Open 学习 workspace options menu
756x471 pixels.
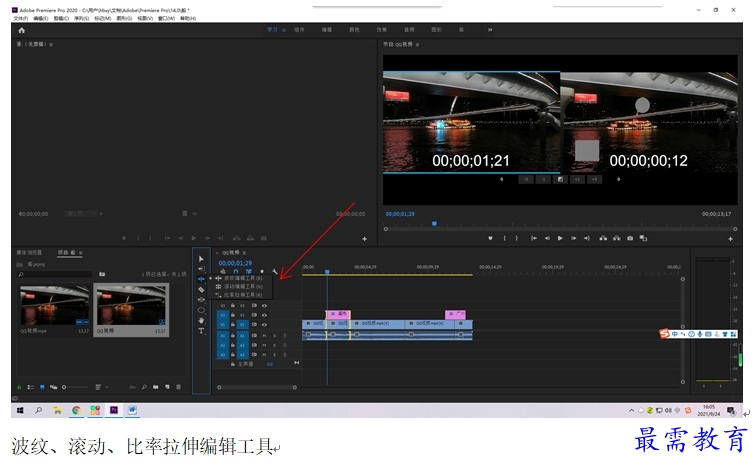(284, 30)
